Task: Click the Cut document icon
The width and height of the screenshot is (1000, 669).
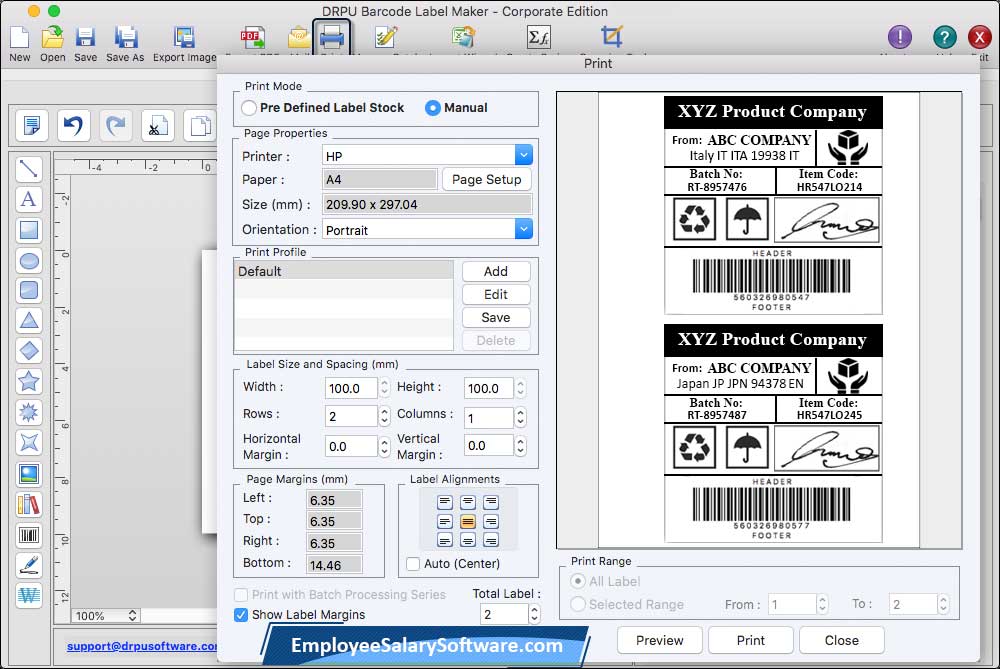Action: point(158,125)
